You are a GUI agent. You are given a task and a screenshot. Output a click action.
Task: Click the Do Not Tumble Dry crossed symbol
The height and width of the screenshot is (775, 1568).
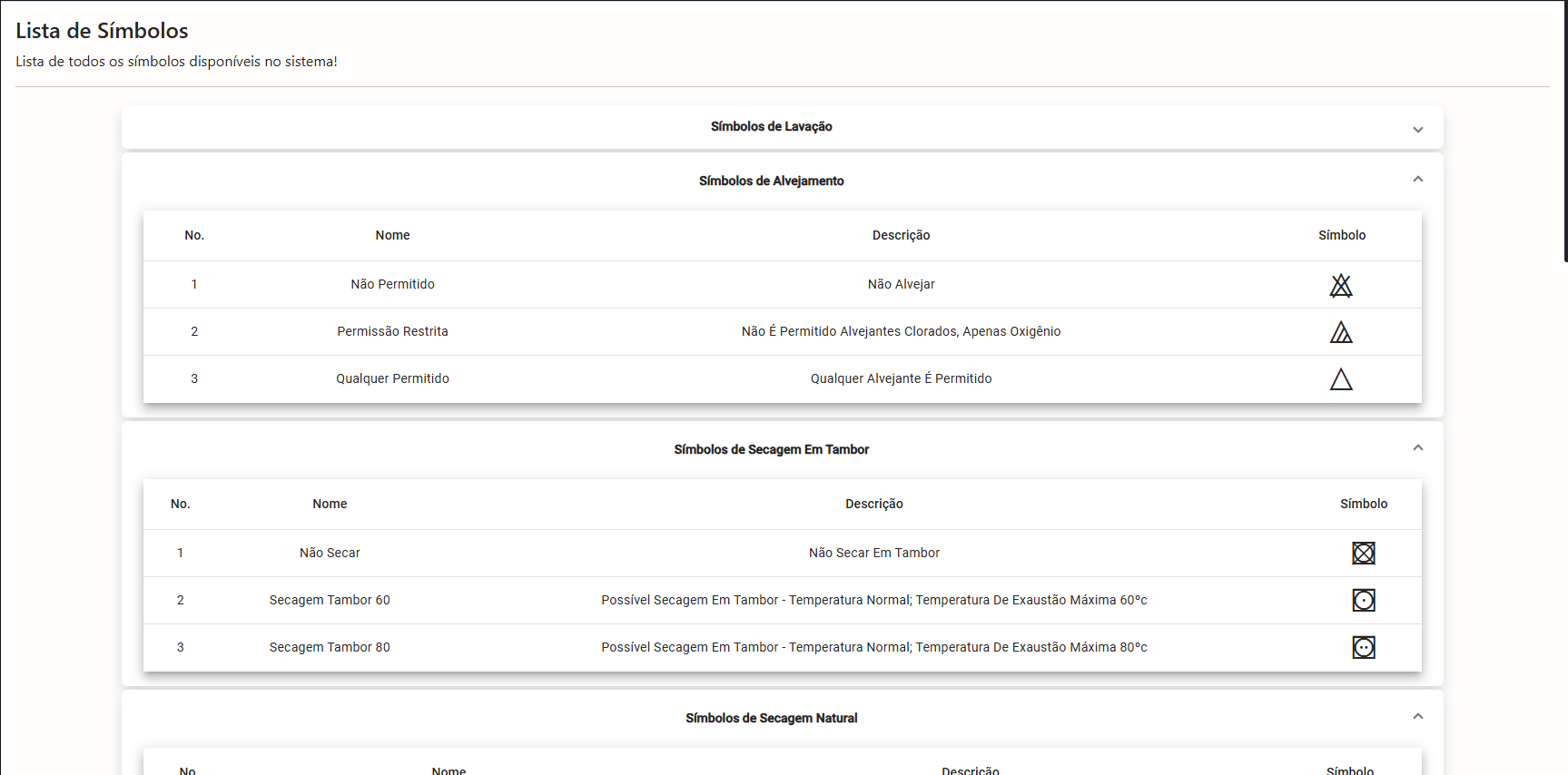tap(1363, 554)
